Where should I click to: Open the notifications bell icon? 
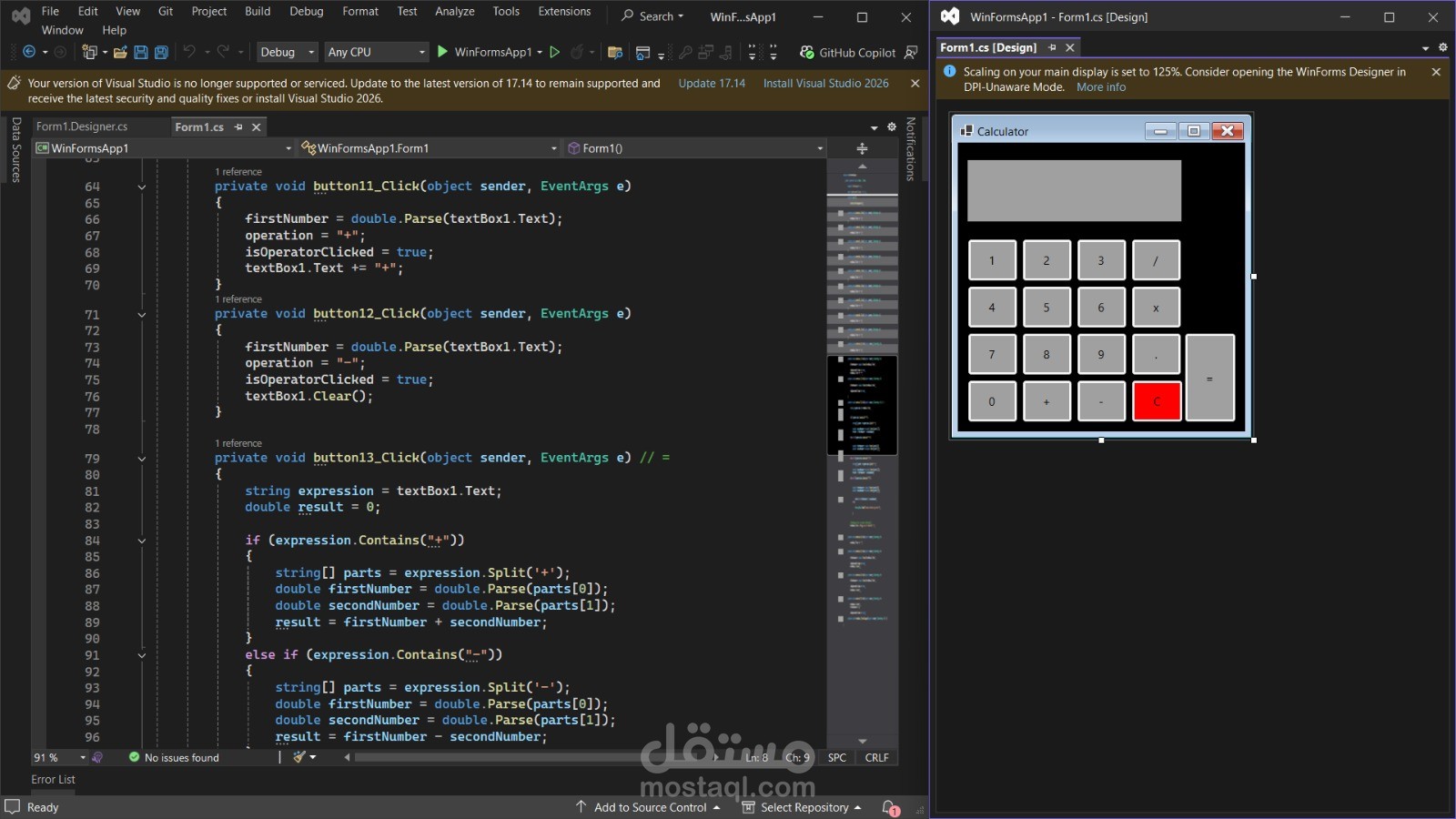pyautogui.click(x=889, y=807)
